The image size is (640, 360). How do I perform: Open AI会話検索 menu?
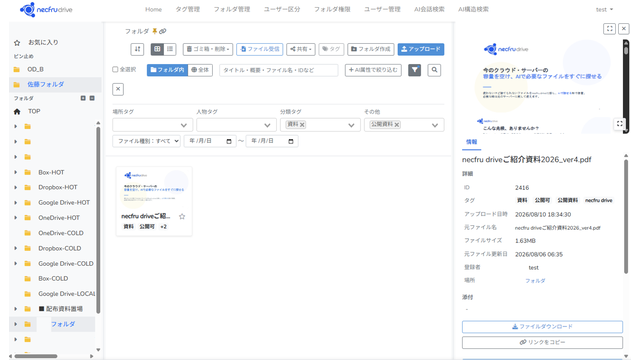pos(429,9)
